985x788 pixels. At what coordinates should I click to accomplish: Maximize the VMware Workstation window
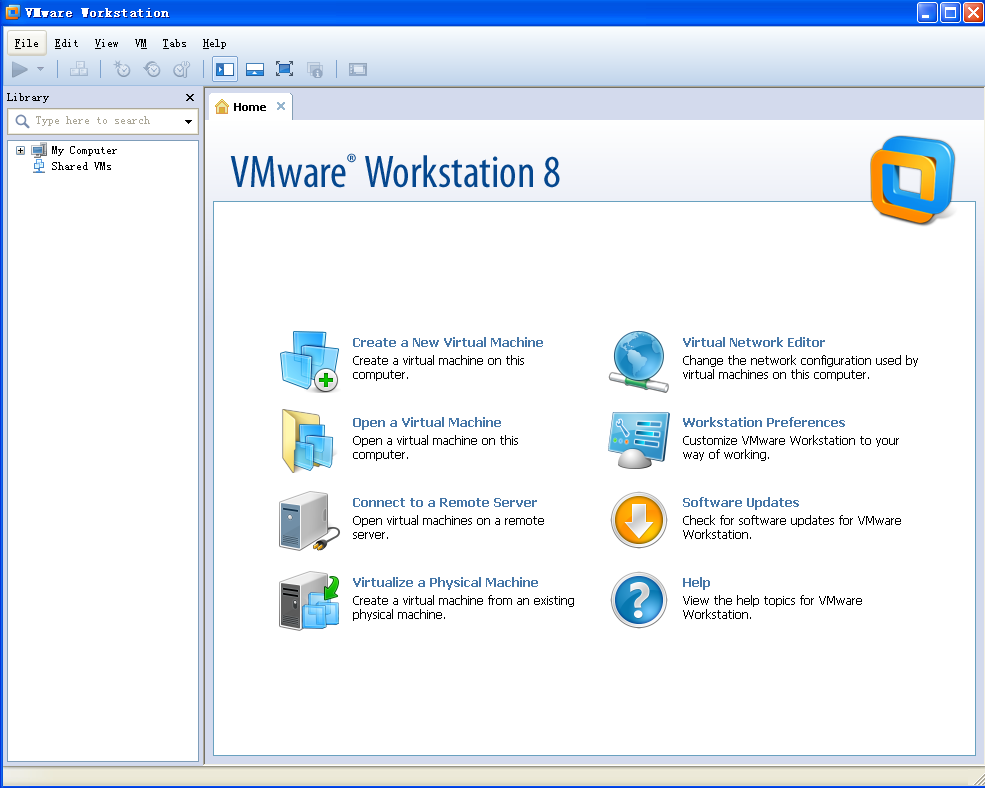pos(950,13)
